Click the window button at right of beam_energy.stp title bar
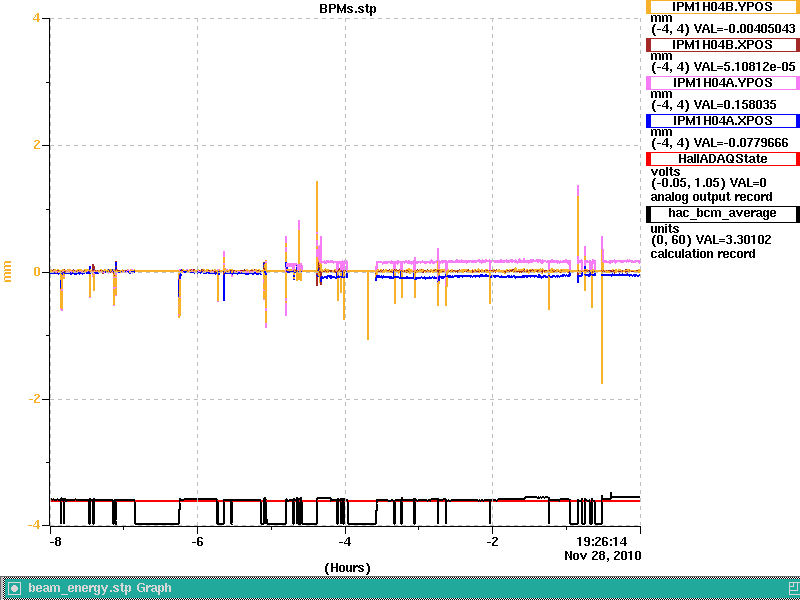The image size is (800, 600). click(x=794, y=589)
